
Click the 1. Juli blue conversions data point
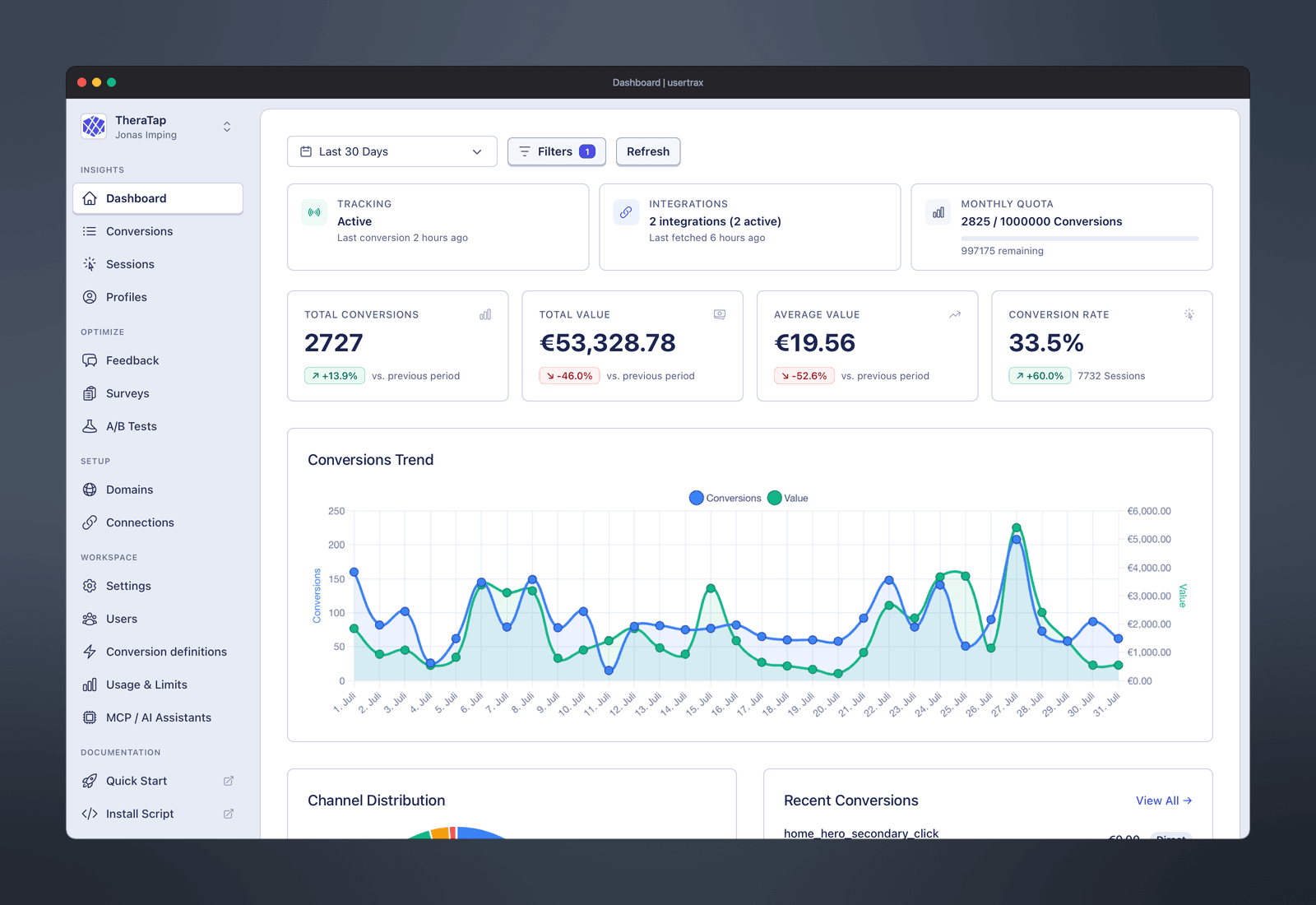(354, 572)
